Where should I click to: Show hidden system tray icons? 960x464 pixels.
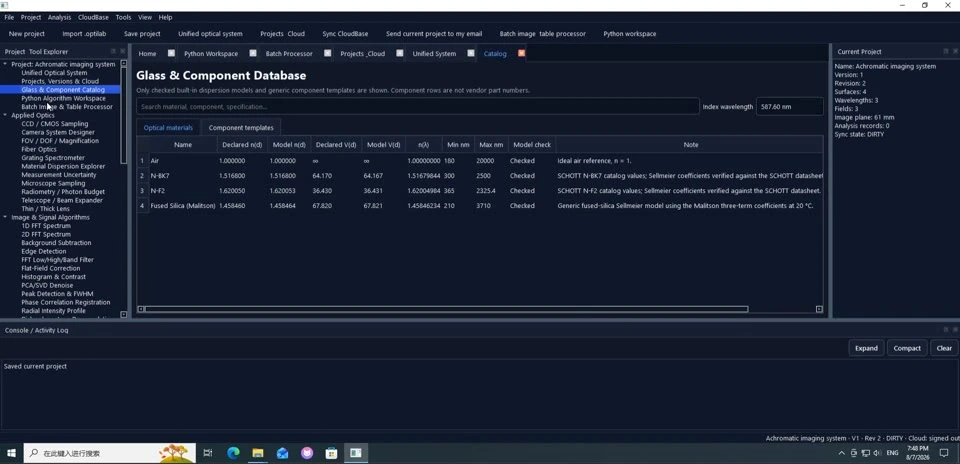click(842, 453)
